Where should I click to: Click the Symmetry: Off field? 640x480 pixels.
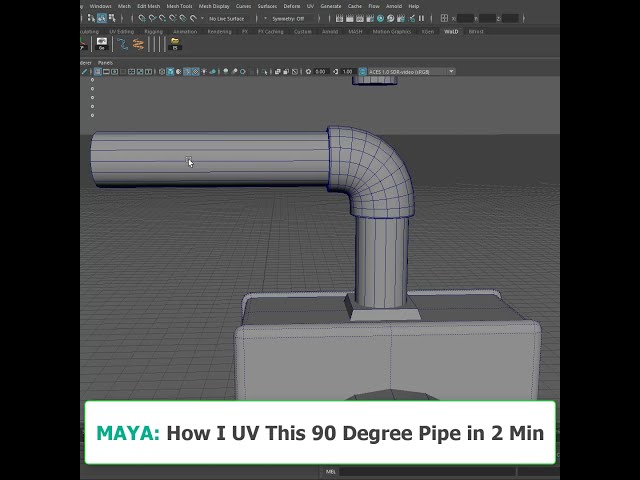point(293,19)
